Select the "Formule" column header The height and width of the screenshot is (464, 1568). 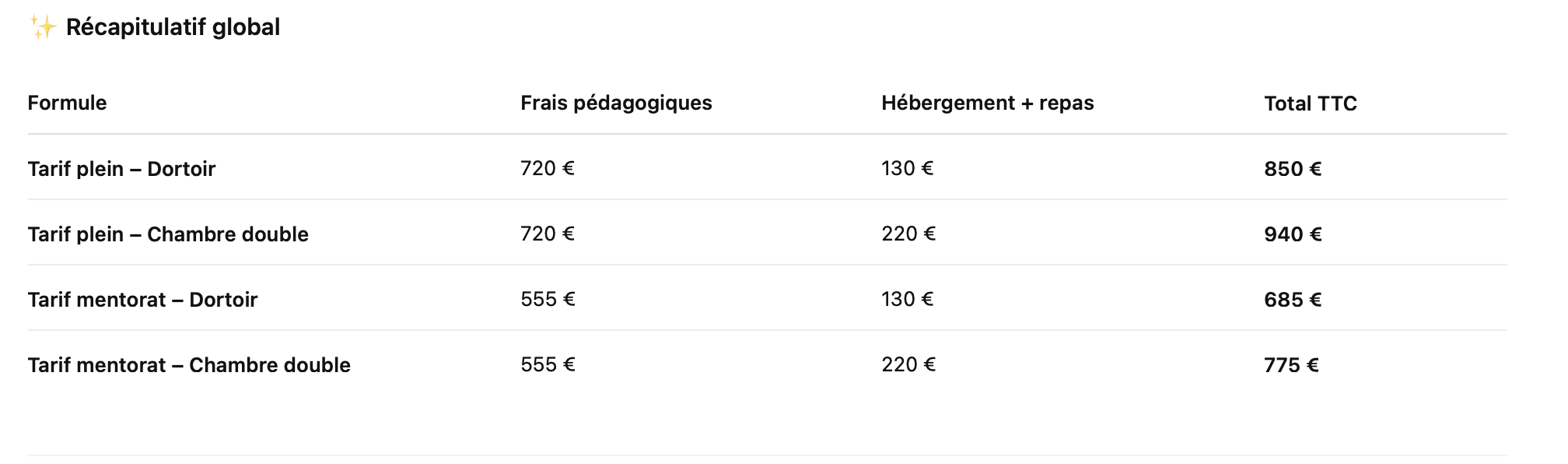pos(67,103)
